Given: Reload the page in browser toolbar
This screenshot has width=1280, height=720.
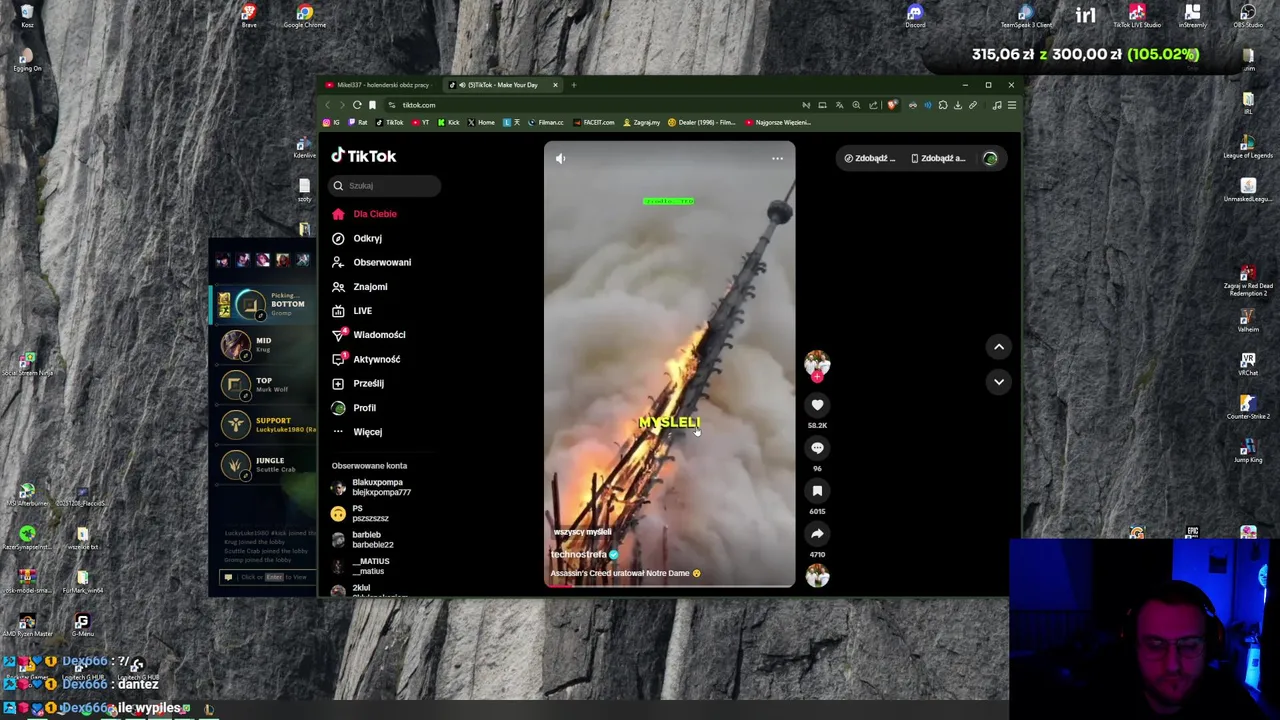Looking at the screenshot, I should tap(357, 105).
